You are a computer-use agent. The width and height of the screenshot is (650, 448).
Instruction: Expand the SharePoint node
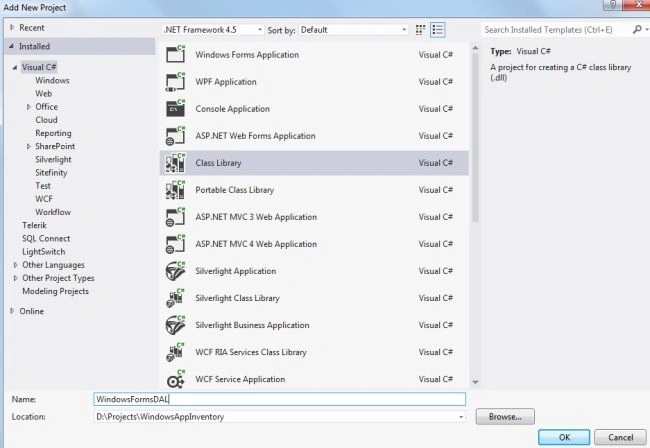tap(29, 146)
